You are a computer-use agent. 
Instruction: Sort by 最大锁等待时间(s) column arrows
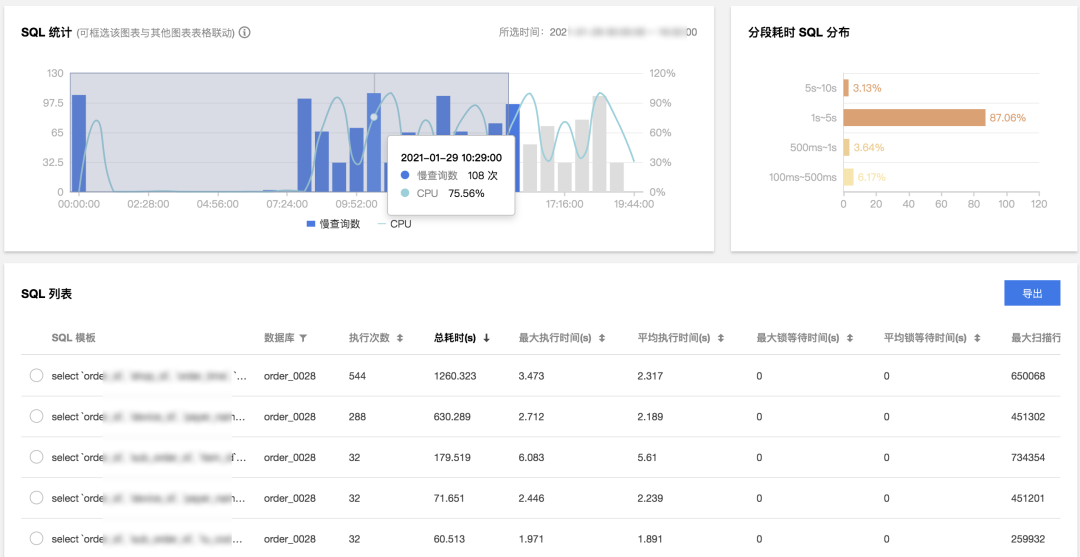click(x=849, y=338)
